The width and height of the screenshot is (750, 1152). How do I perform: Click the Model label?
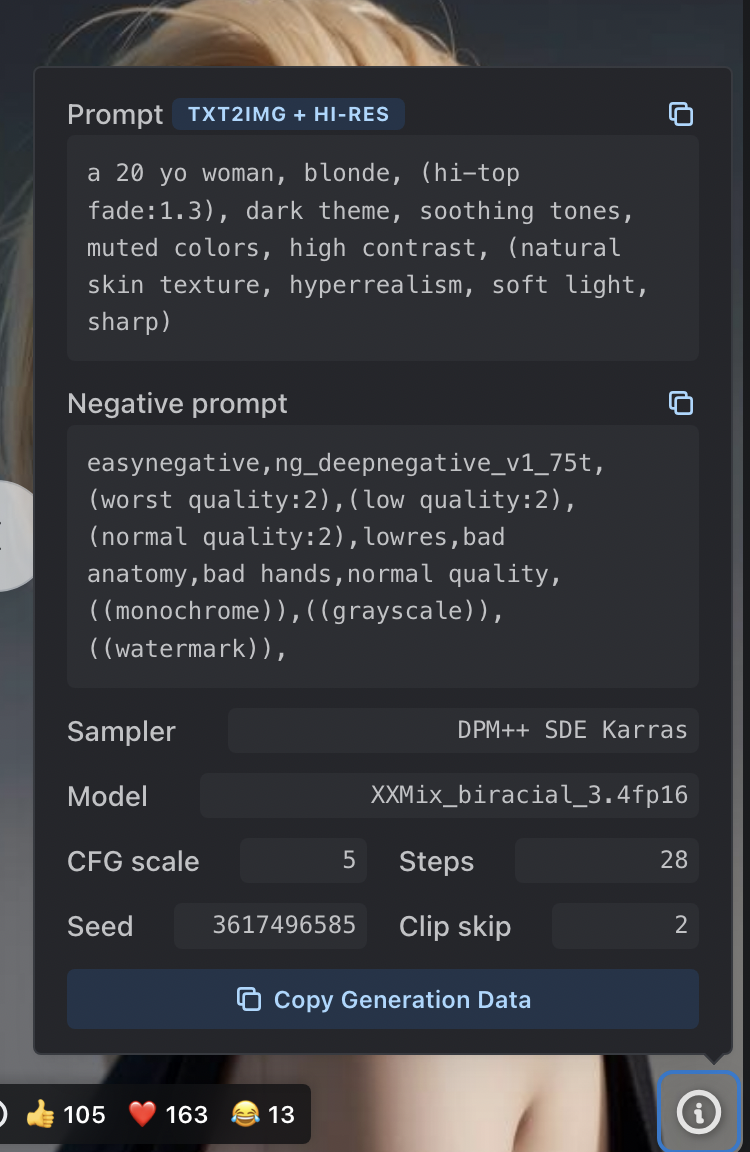click(x=107, y=796)
